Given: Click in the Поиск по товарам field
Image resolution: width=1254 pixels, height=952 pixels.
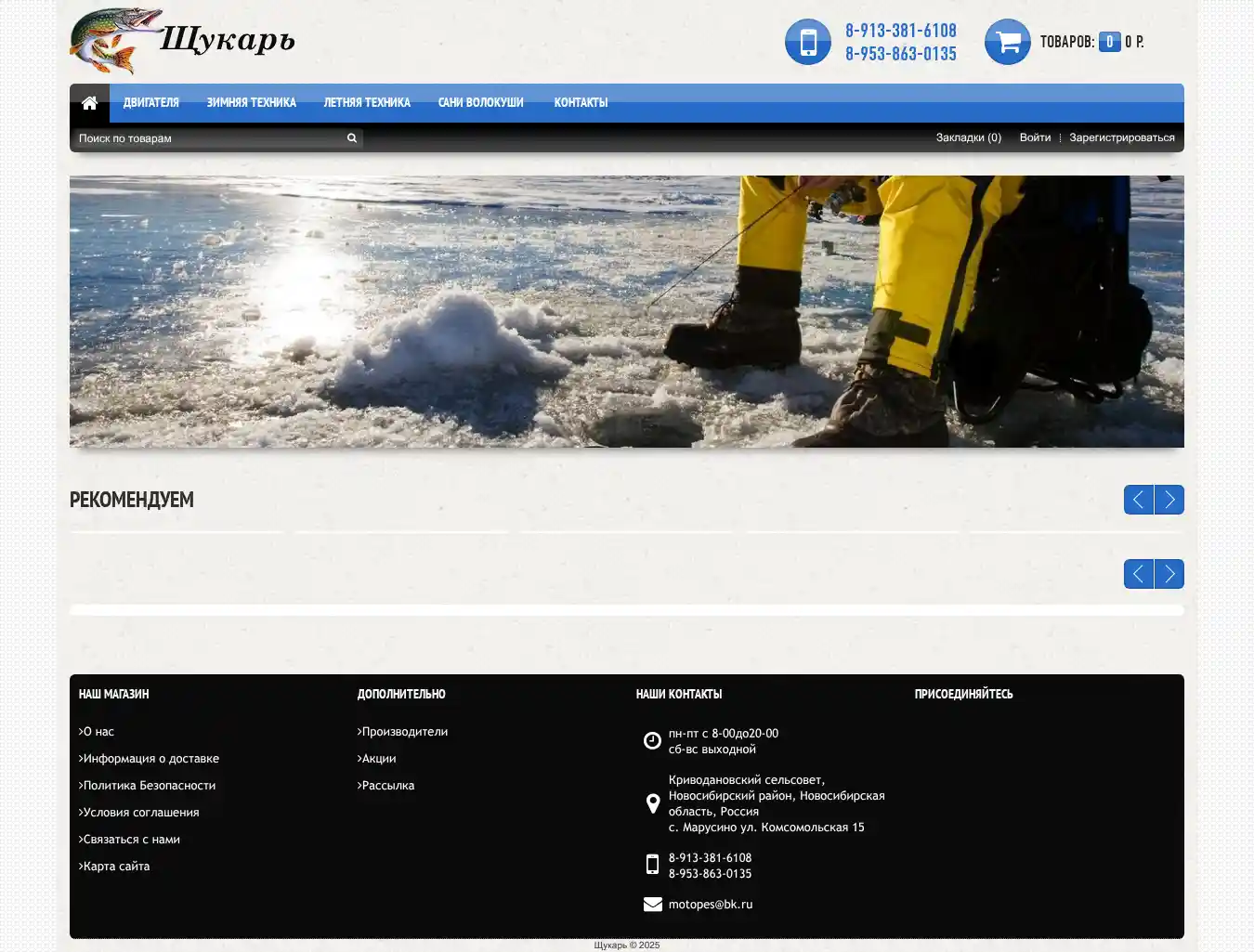Looking at the screenshot, I should [209, 138].
